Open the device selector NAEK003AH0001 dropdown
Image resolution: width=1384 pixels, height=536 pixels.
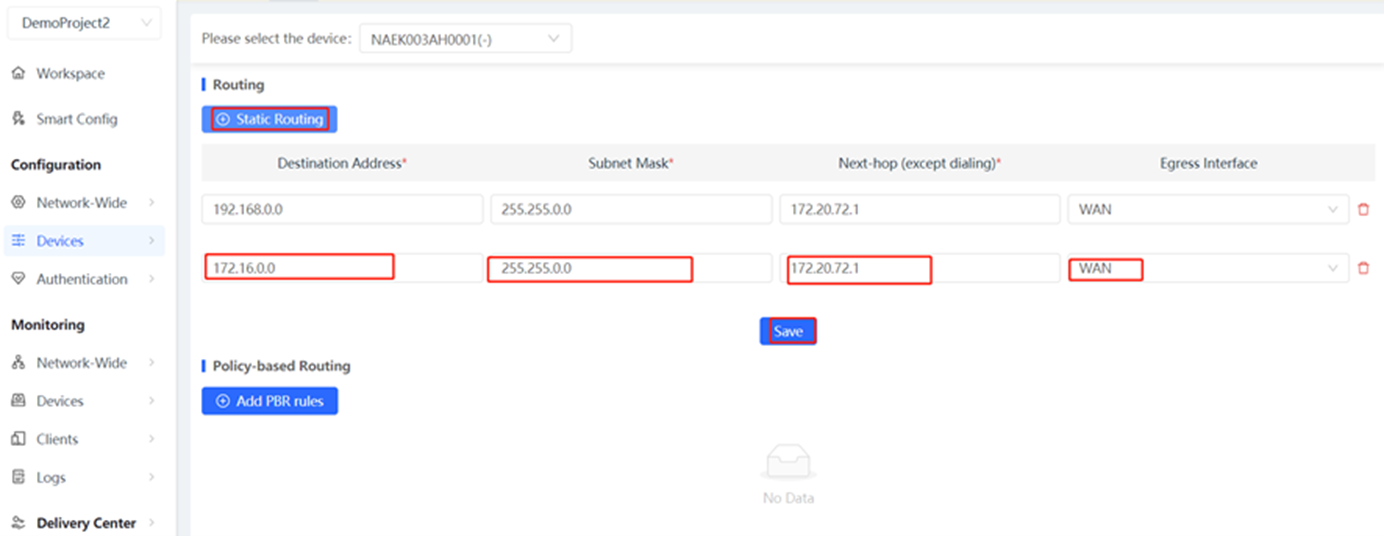(465, 39)
